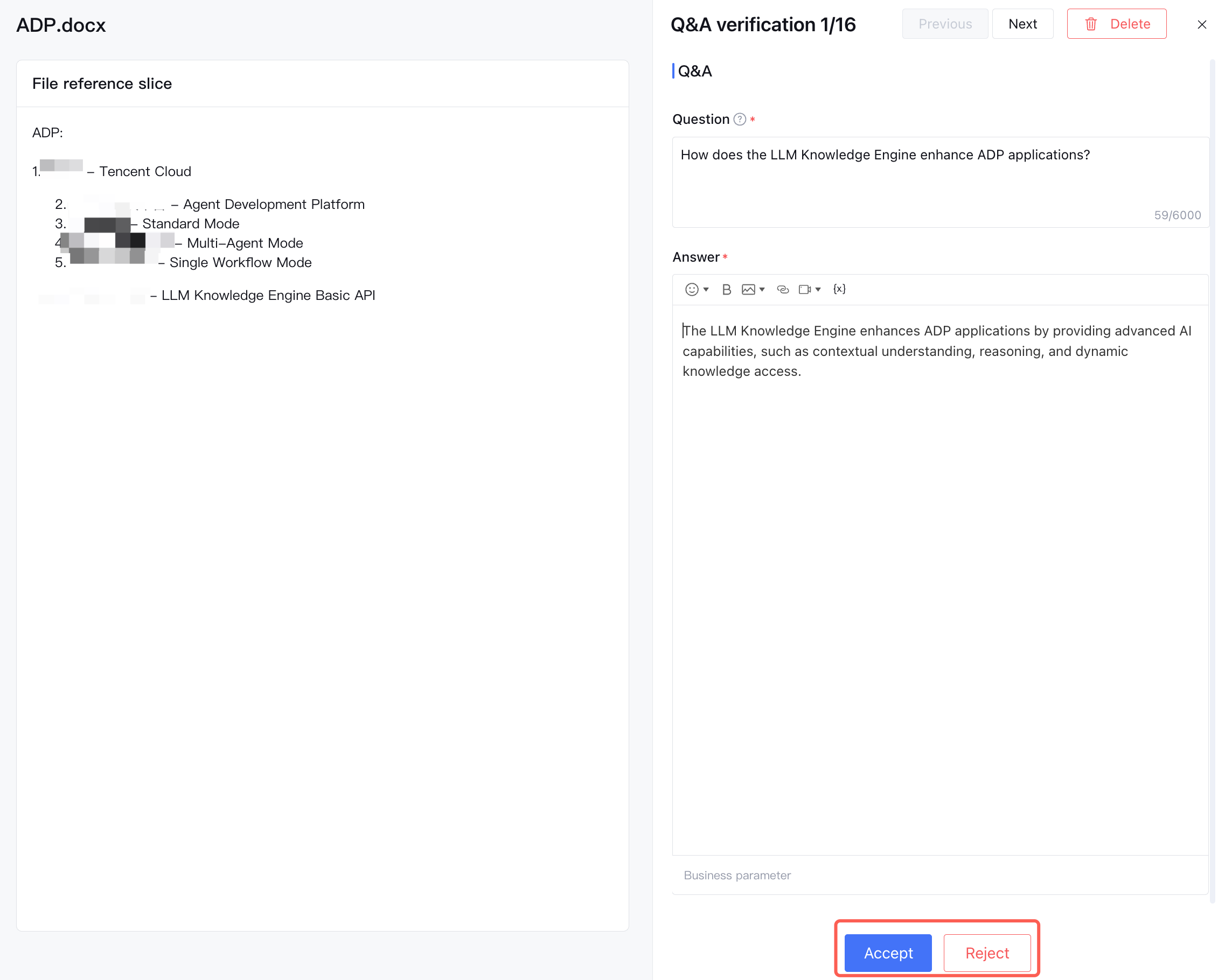Click into the Question text field

click(940, 181)
